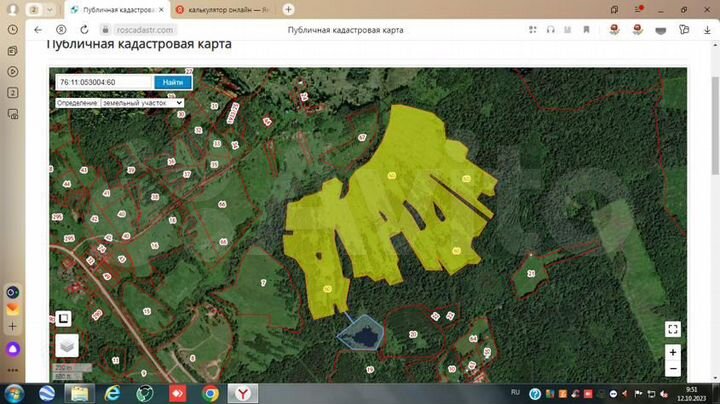
Task: Open Google Chrome from taskbar
Action: tap(210, 393)
